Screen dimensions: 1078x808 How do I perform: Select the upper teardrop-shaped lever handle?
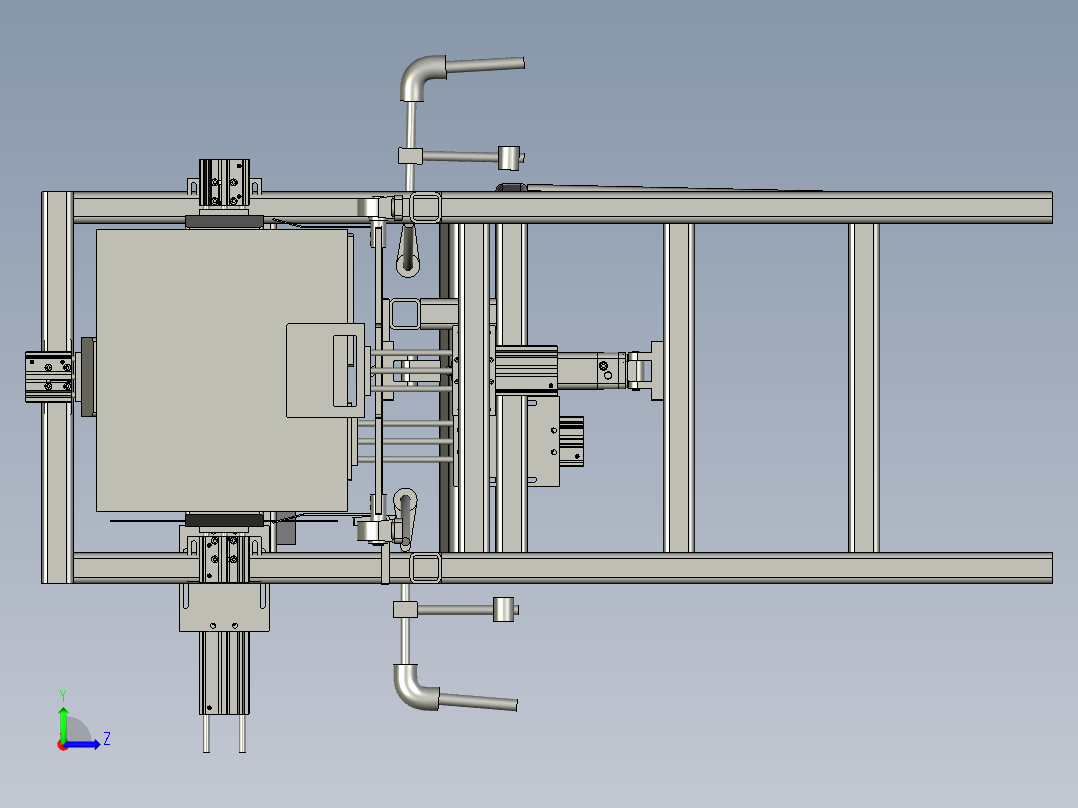408,251
